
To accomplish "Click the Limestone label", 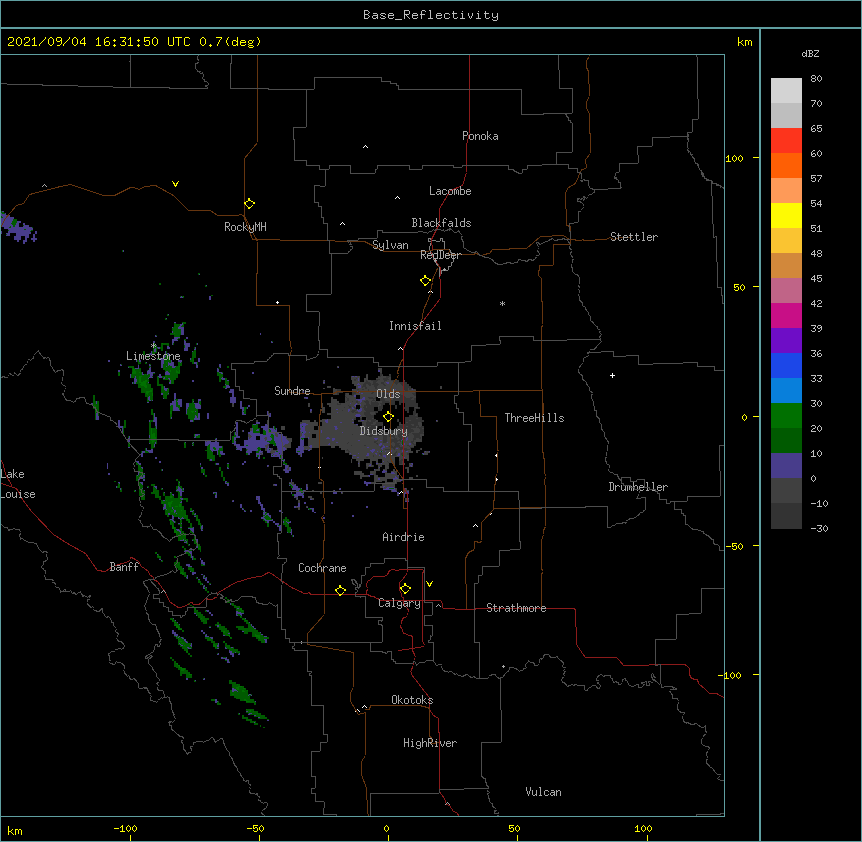I will coord(153,356).
